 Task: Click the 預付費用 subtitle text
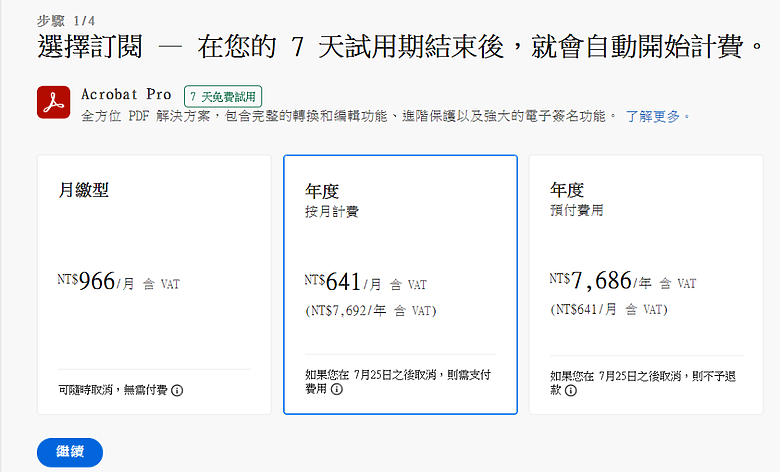click(577, 210)
